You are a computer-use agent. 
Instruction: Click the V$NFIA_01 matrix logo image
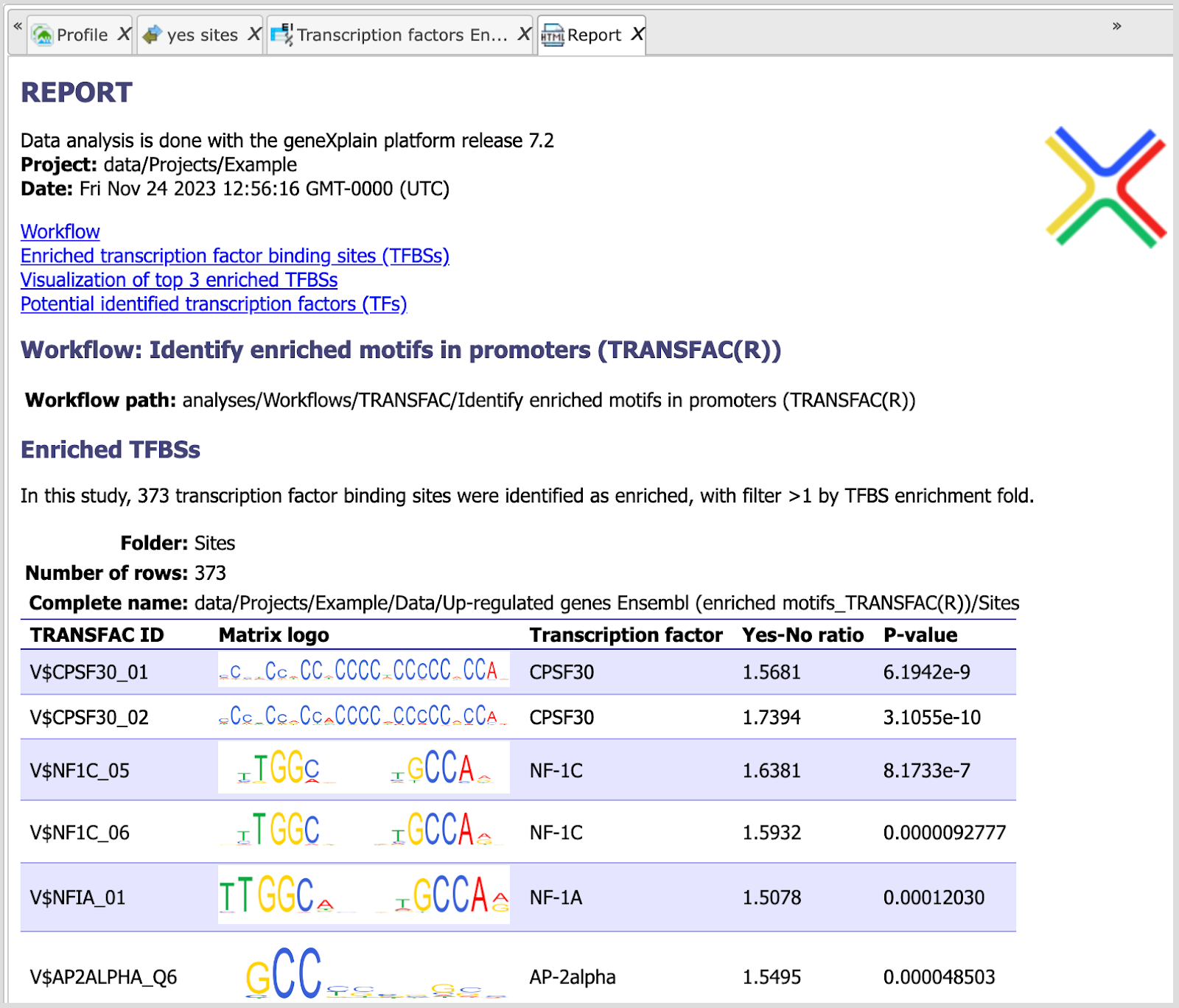[x=363, y=895]
